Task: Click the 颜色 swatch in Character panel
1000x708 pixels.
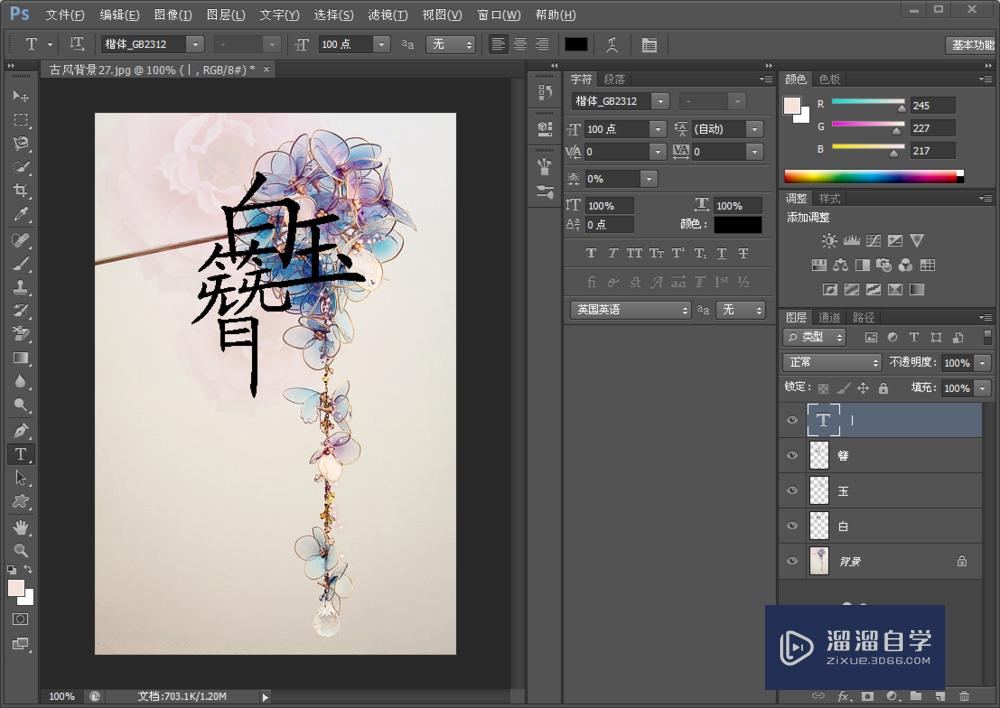Action: point(738,225)
